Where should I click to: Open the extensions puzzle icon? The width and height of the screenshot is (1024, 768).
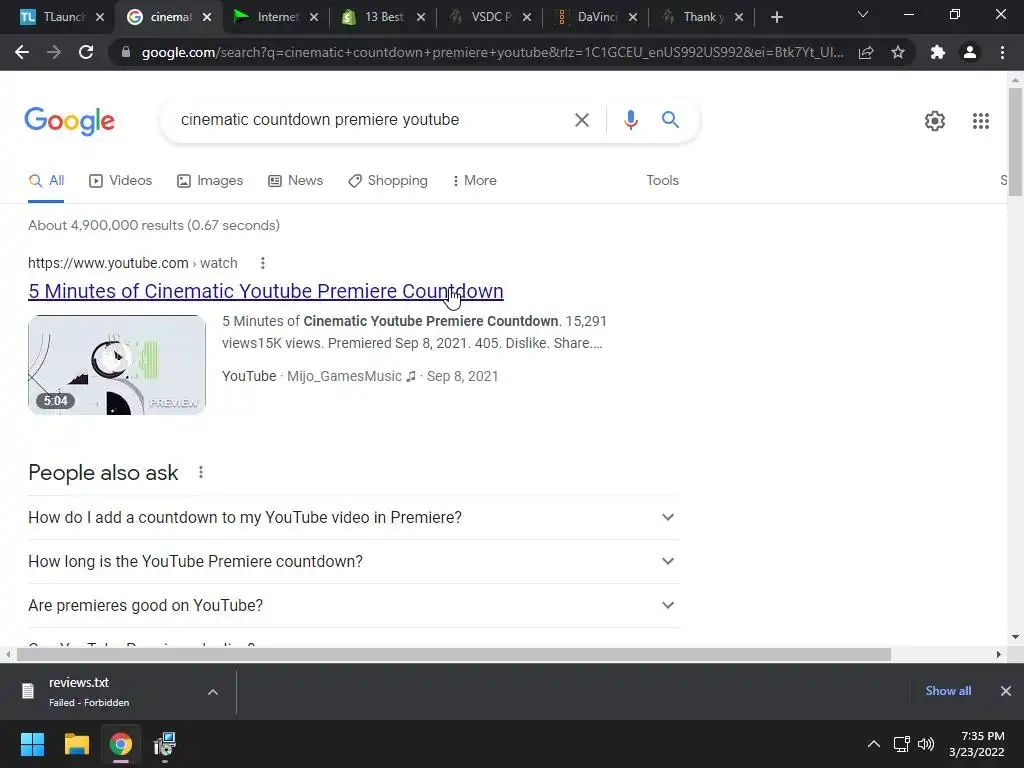coord(938,52)
